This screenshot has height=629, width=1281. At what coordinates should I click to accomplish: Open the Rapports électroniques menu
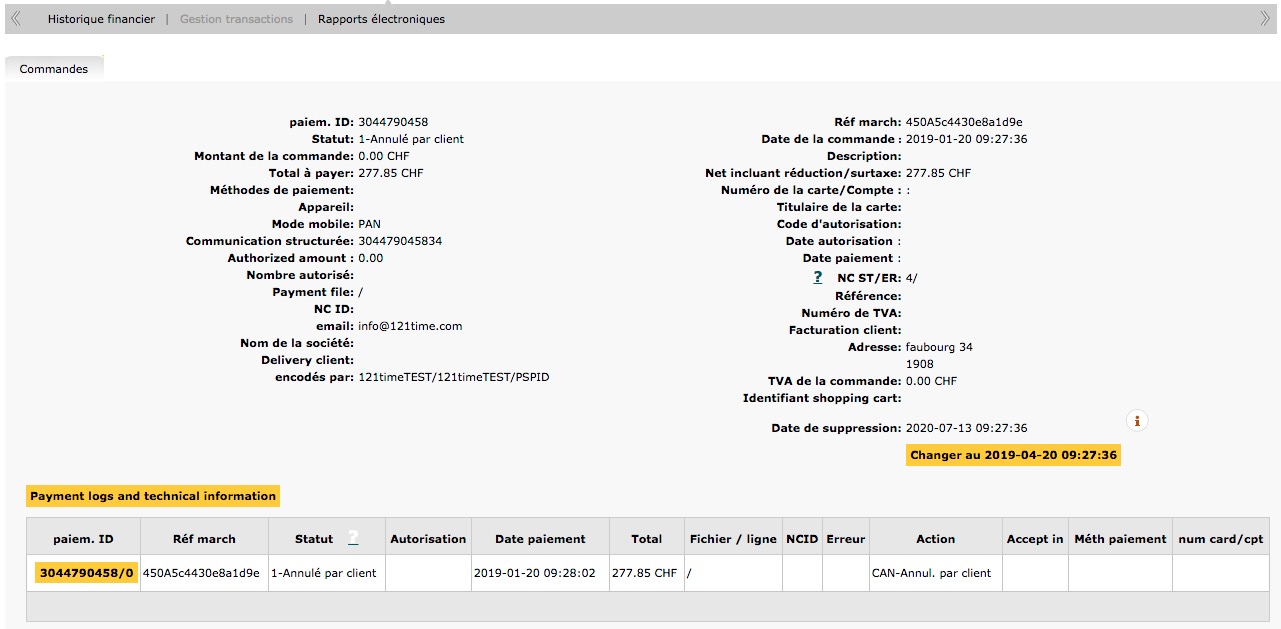pyautogui.click(x=381, y=19)
